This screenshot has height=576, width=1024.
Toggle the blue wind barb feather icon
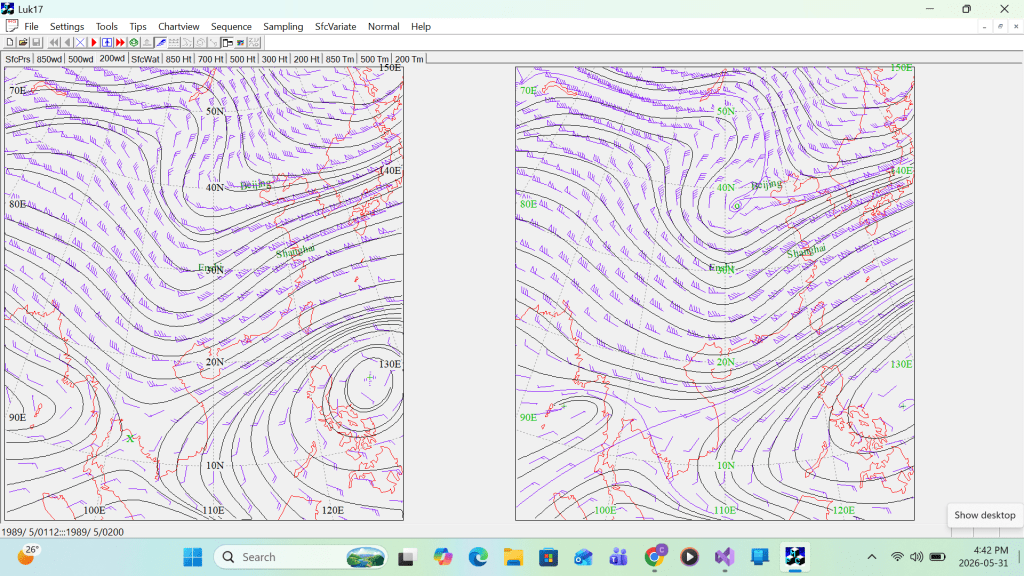pyautogui.click(x=161, y=42)
